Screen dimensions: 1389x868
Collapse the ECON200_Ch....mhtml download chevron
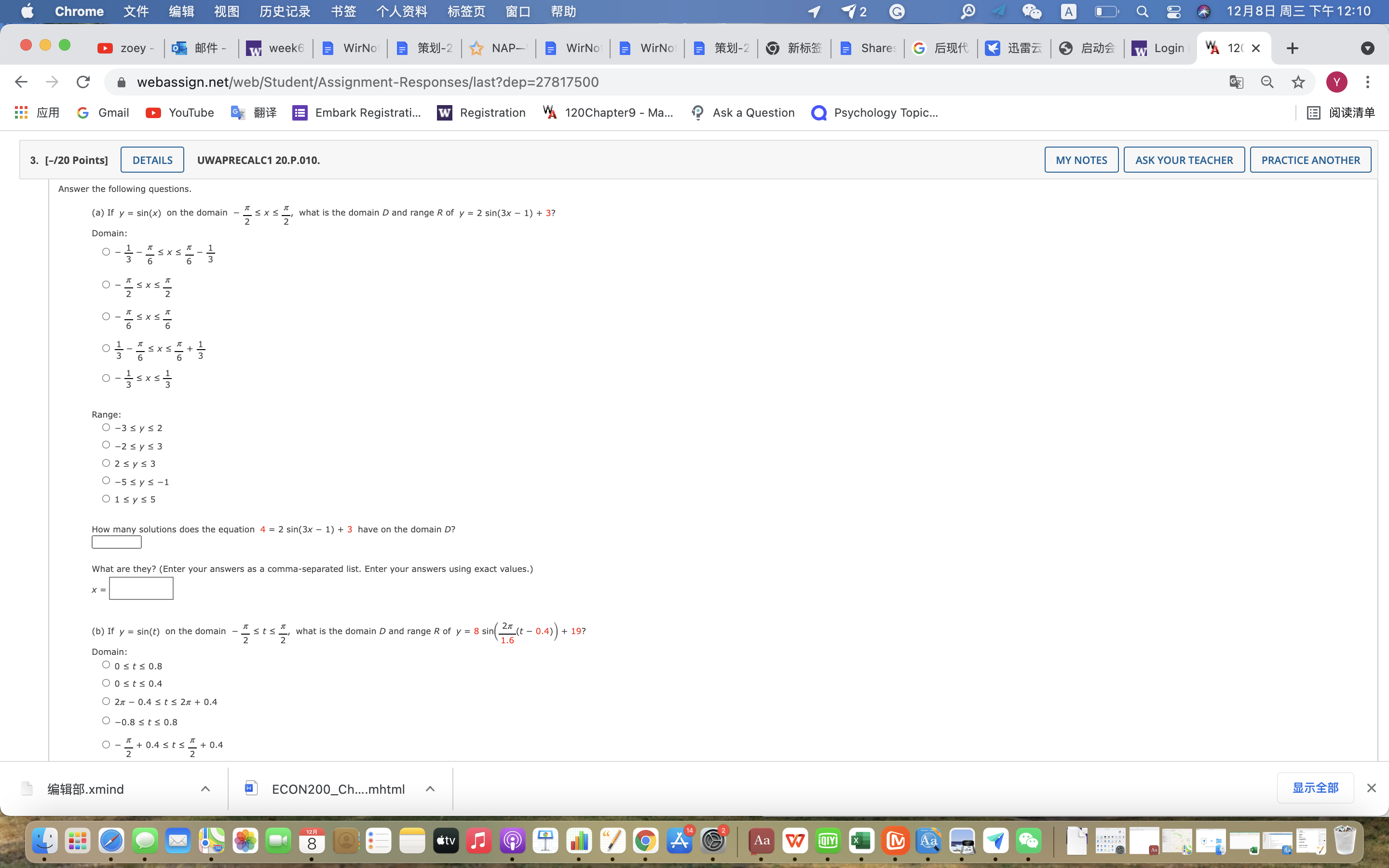click(x=429, y=788)
